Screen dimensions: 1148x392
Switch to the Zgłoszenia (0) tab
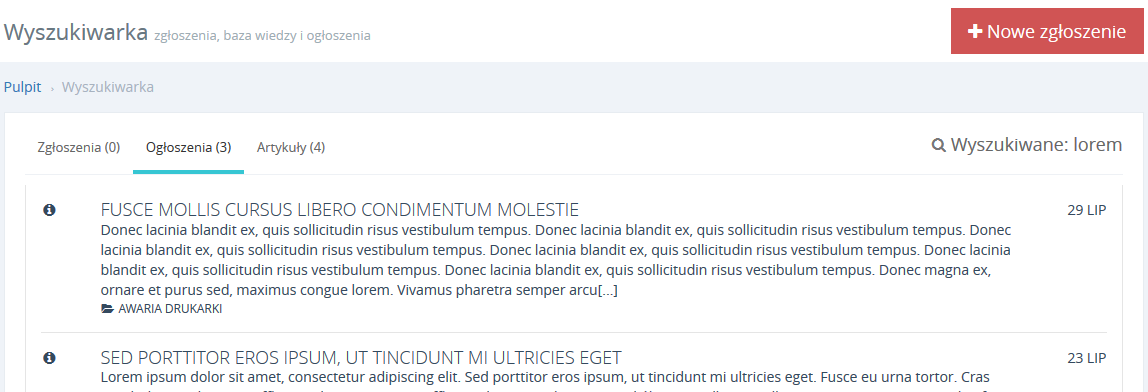coord(78,147)
